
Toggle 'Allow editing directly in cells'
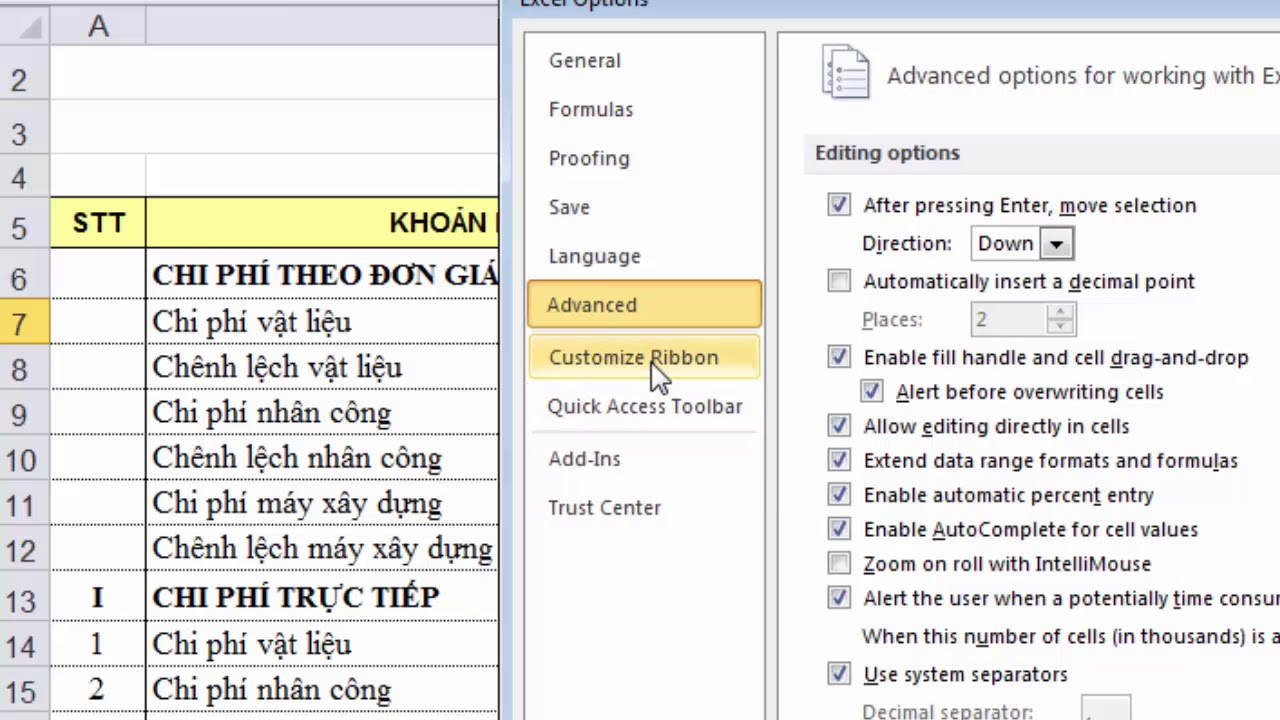pos(839,426)
